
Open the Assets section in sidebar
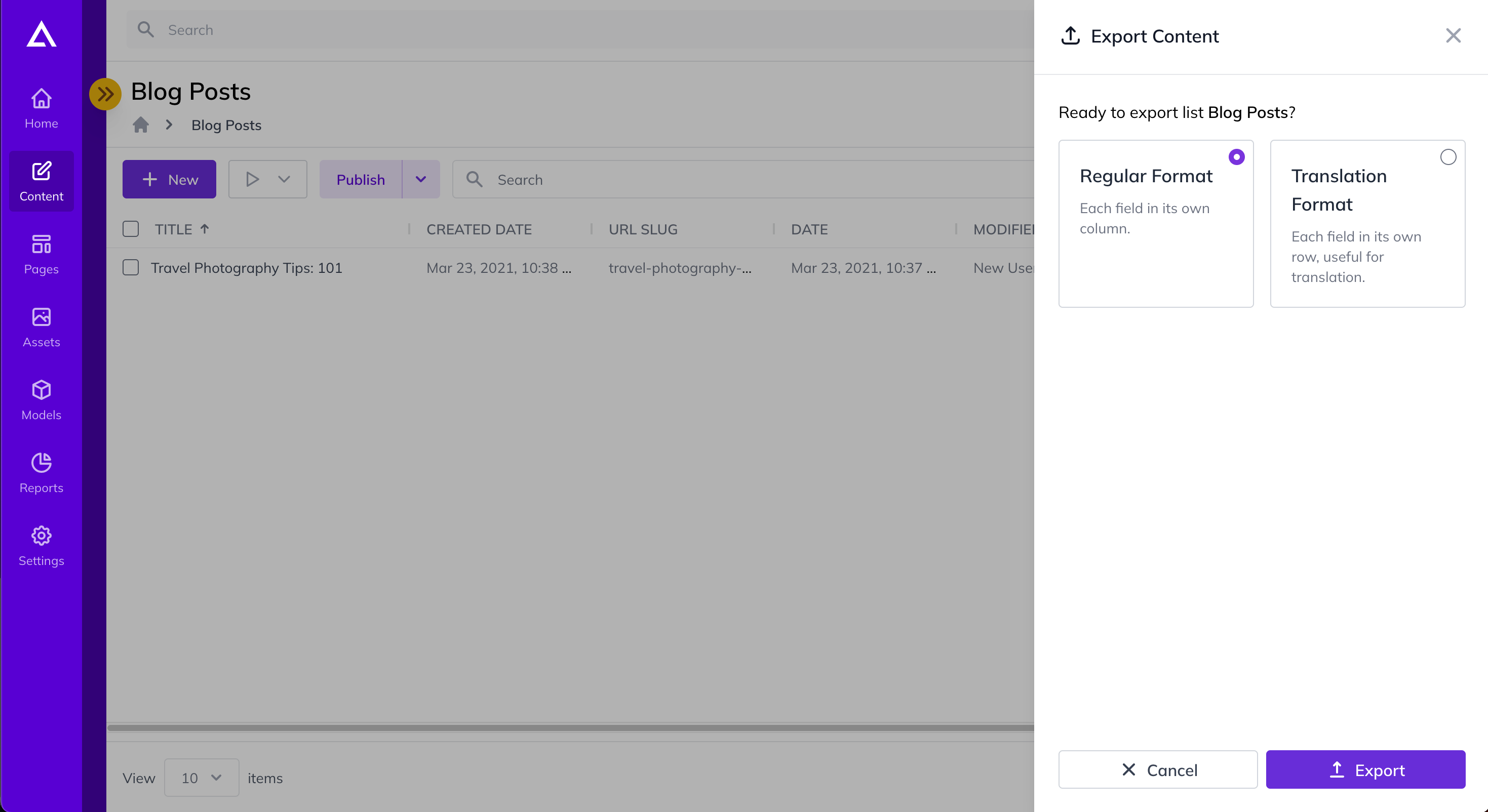(41, 327)
